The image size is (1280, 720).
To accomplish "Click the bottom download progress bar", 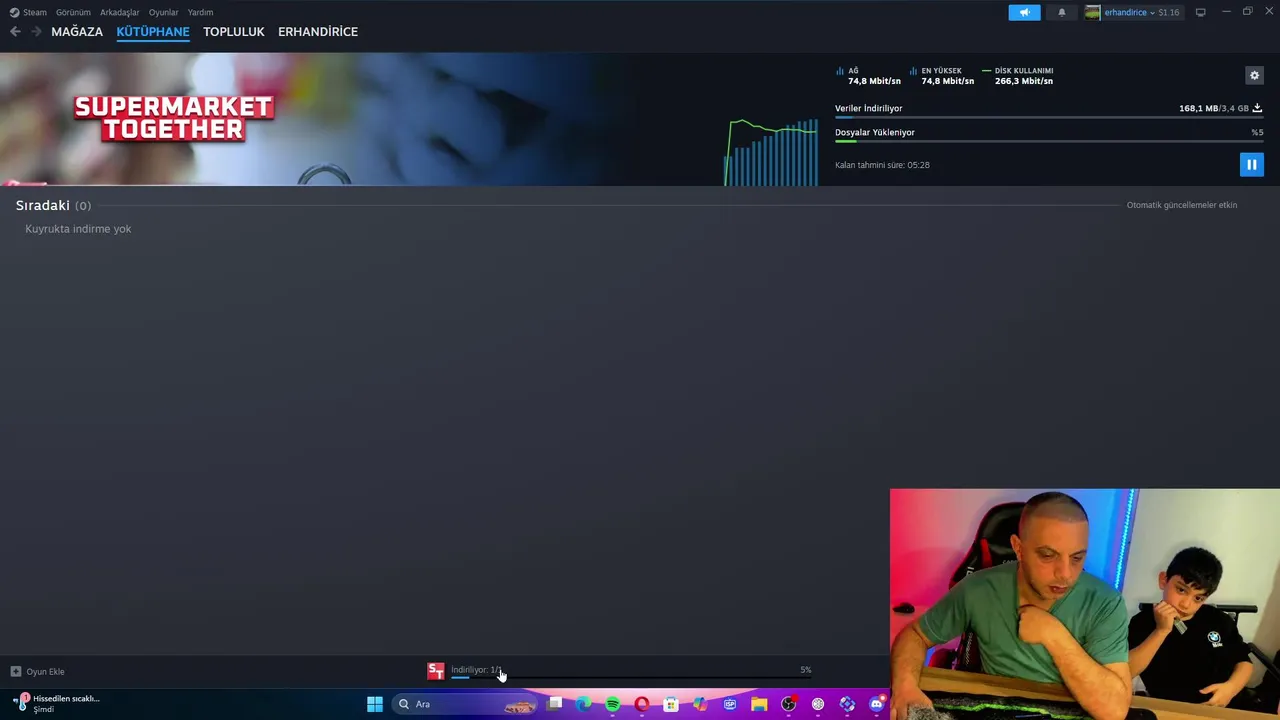I will pos(631,677).
